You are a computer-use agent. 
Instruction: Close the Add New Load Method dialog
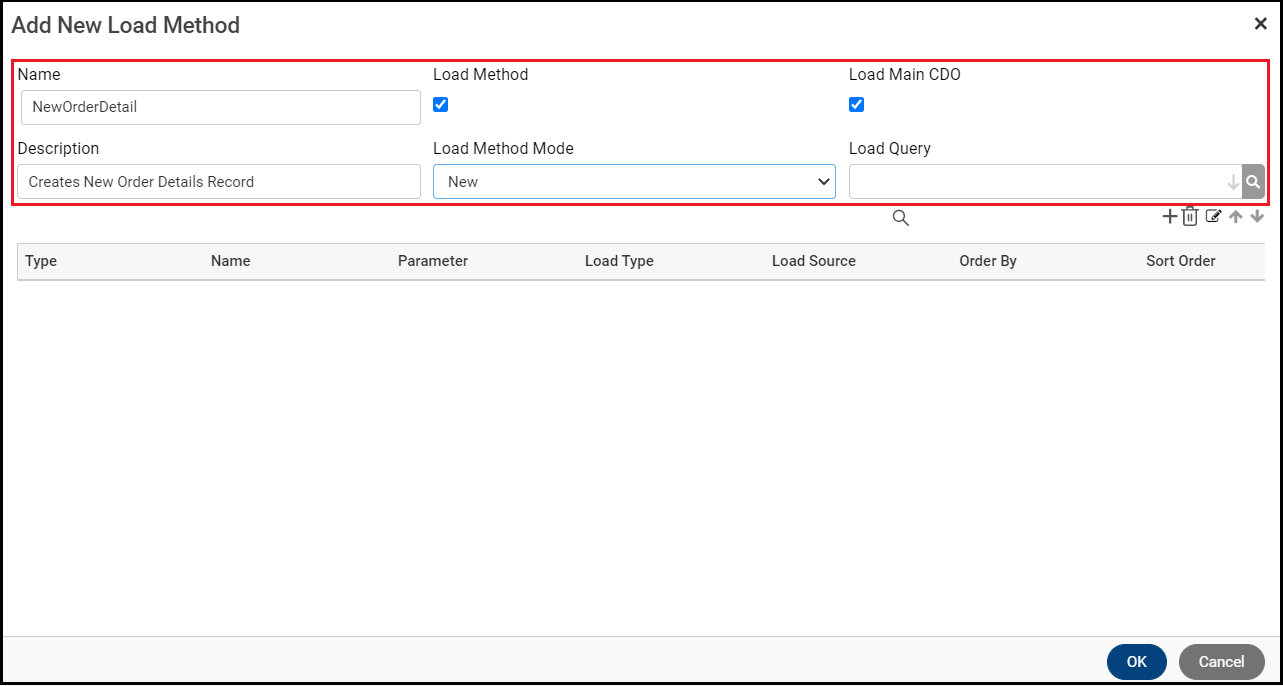[x=1260, y=24]
